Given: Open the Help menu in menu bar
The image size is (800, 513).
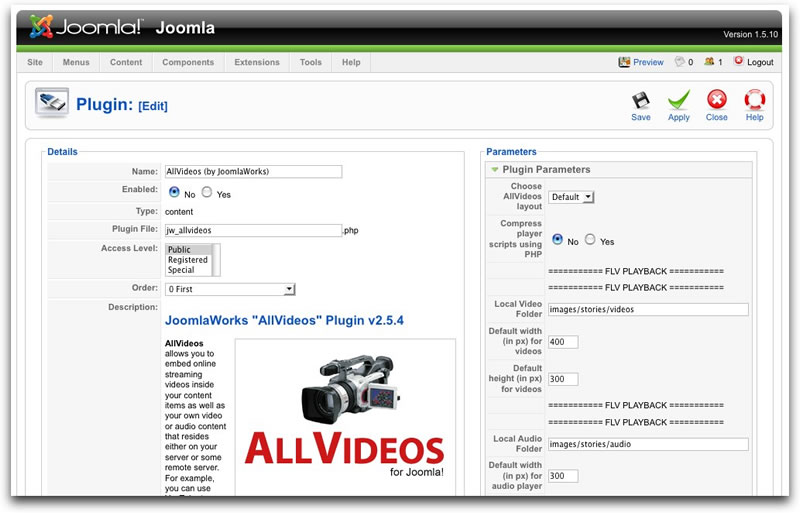Looking at the screenshot, I should (351, 62).
